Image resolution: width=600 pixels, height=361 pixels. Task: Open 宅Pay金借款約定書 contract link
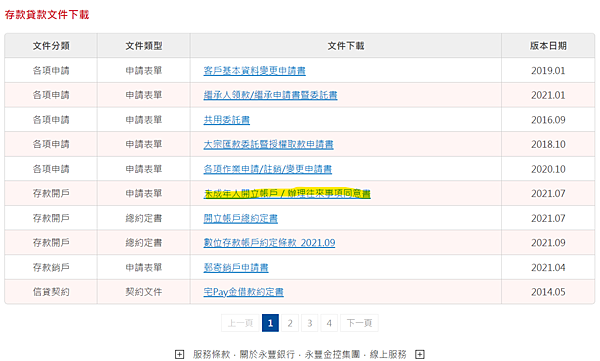click(243, 292)
